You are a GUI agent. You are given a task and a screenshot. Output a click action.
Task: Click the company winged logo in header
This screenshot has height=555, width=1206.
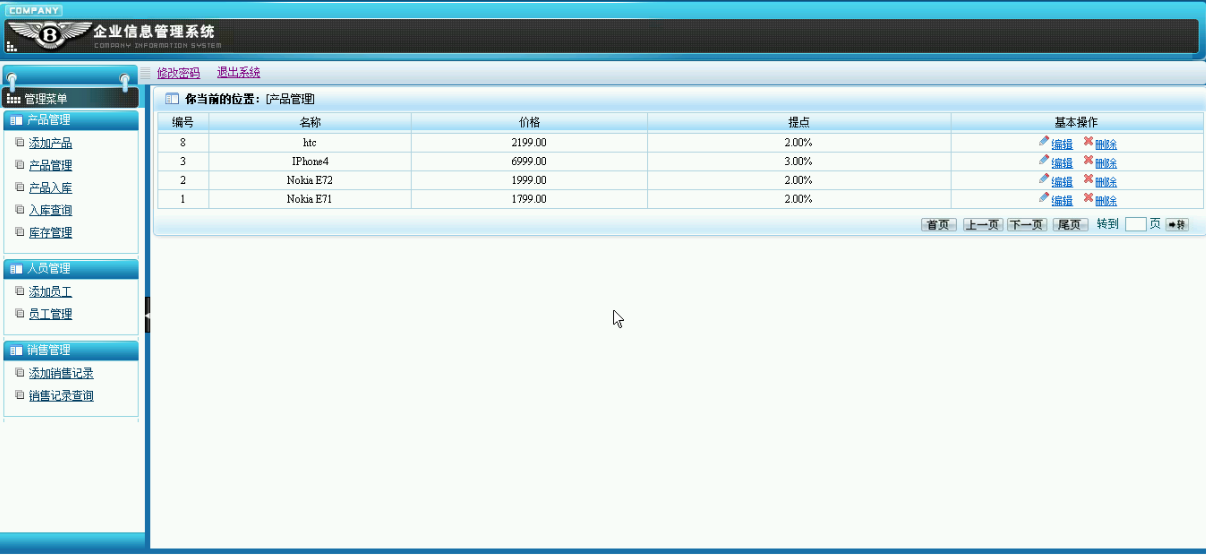[50, 36]
